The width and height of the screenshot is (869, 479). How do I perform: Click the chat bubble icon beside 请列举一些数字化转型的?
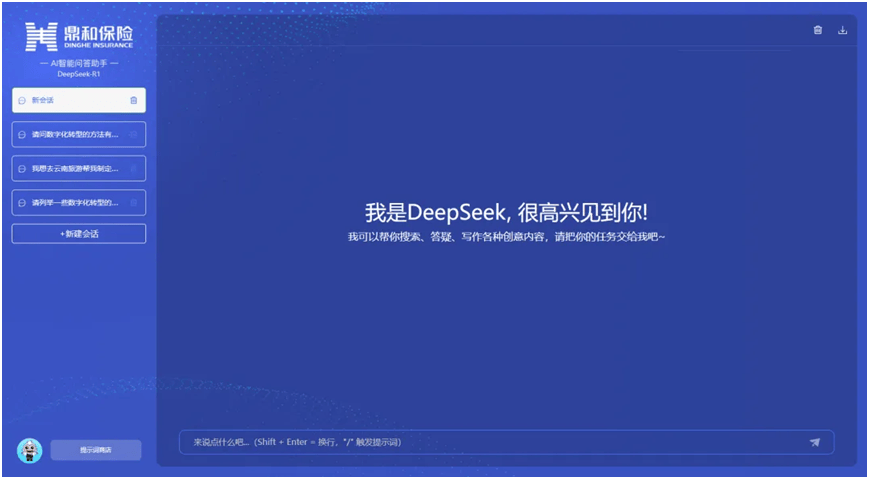click(22, 203)
